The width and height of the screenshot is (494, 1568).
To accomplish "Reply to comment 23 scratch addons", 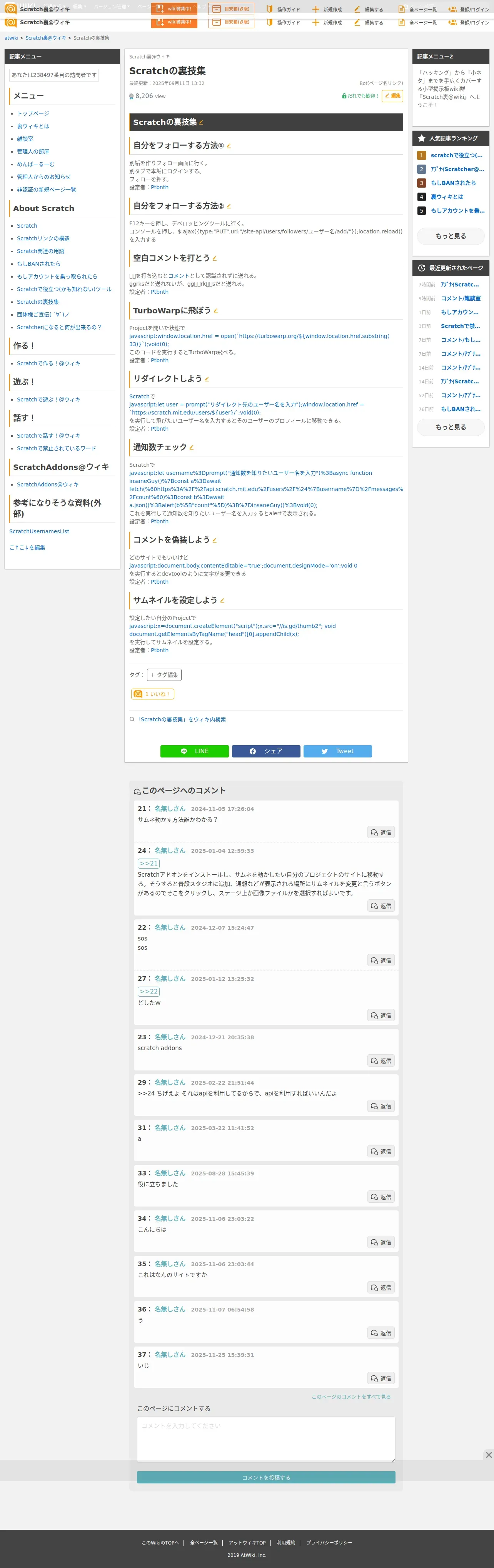I will 381,1061.
